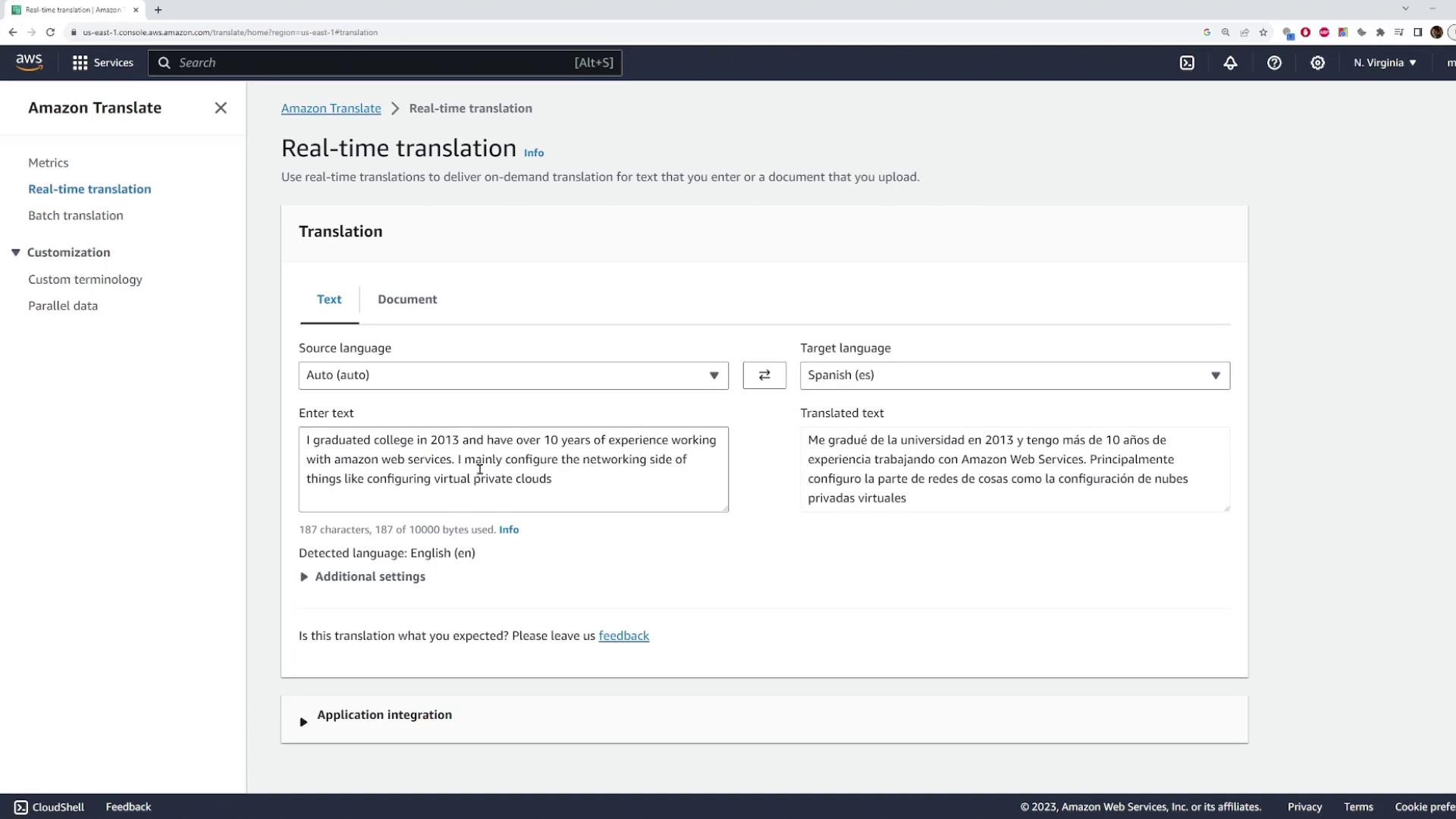Open the Target language dropdown
1456x819 pixels.
tap(1015, 375)
